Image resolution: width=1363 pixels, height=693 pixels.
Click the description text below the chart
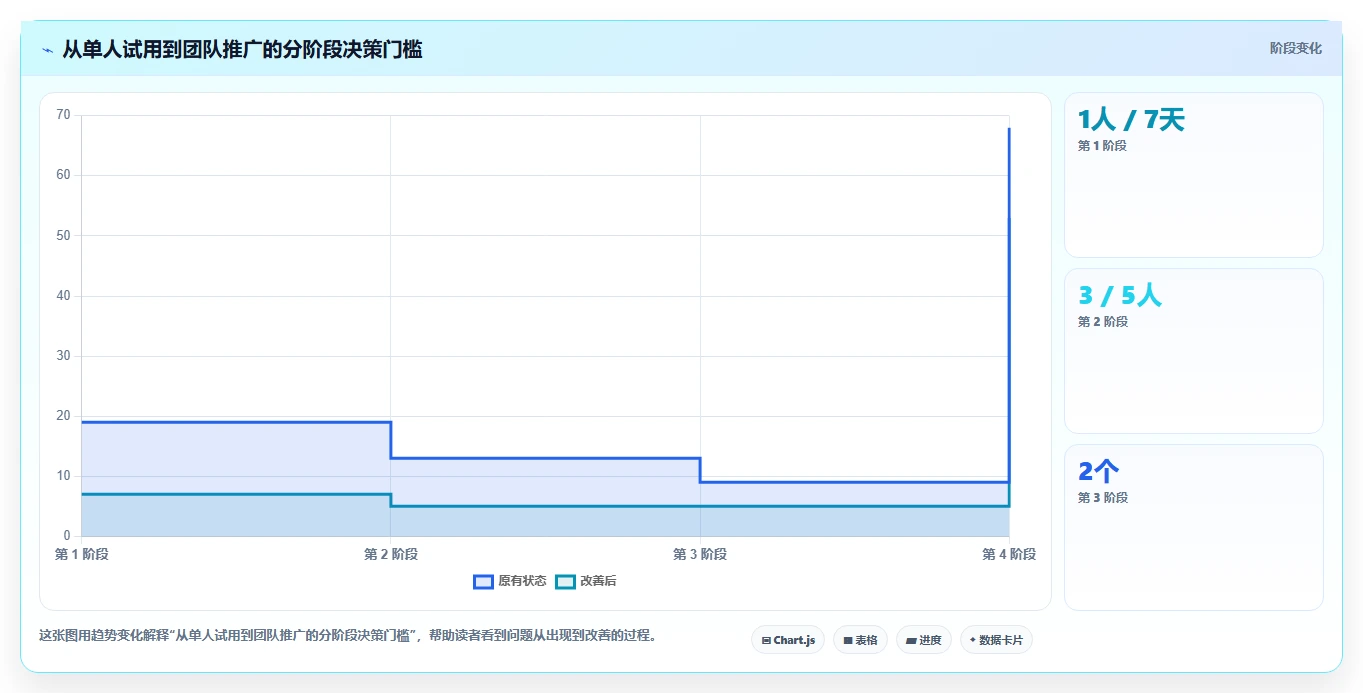348,635
